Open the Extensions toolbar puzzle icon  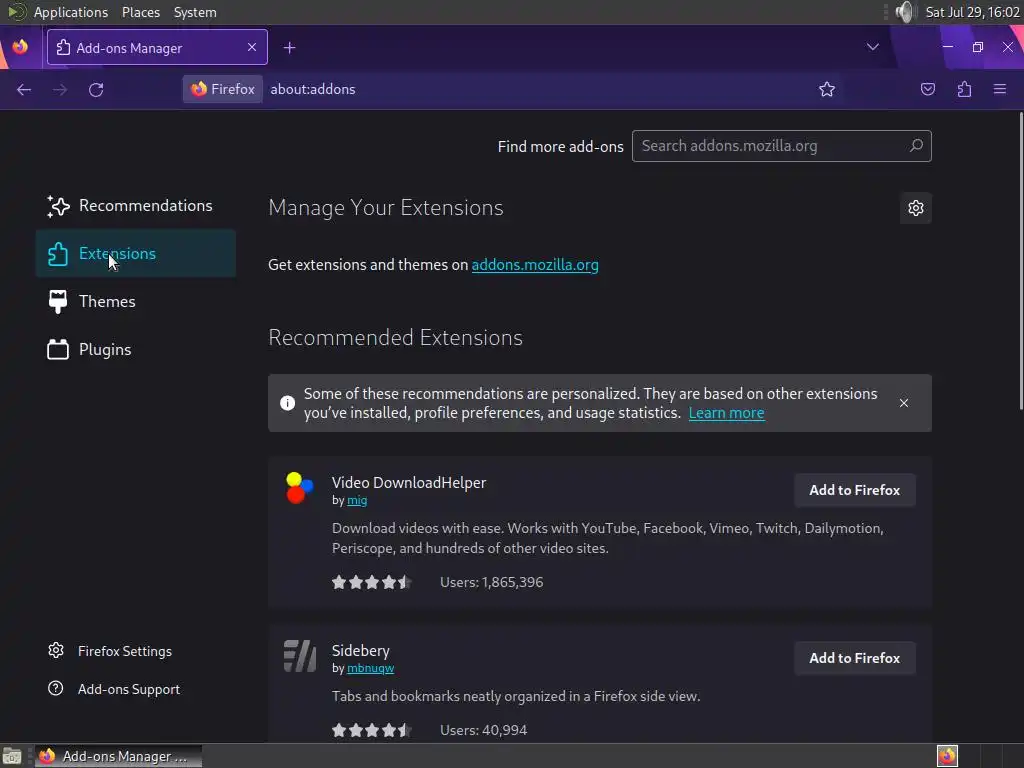(964, 89)
